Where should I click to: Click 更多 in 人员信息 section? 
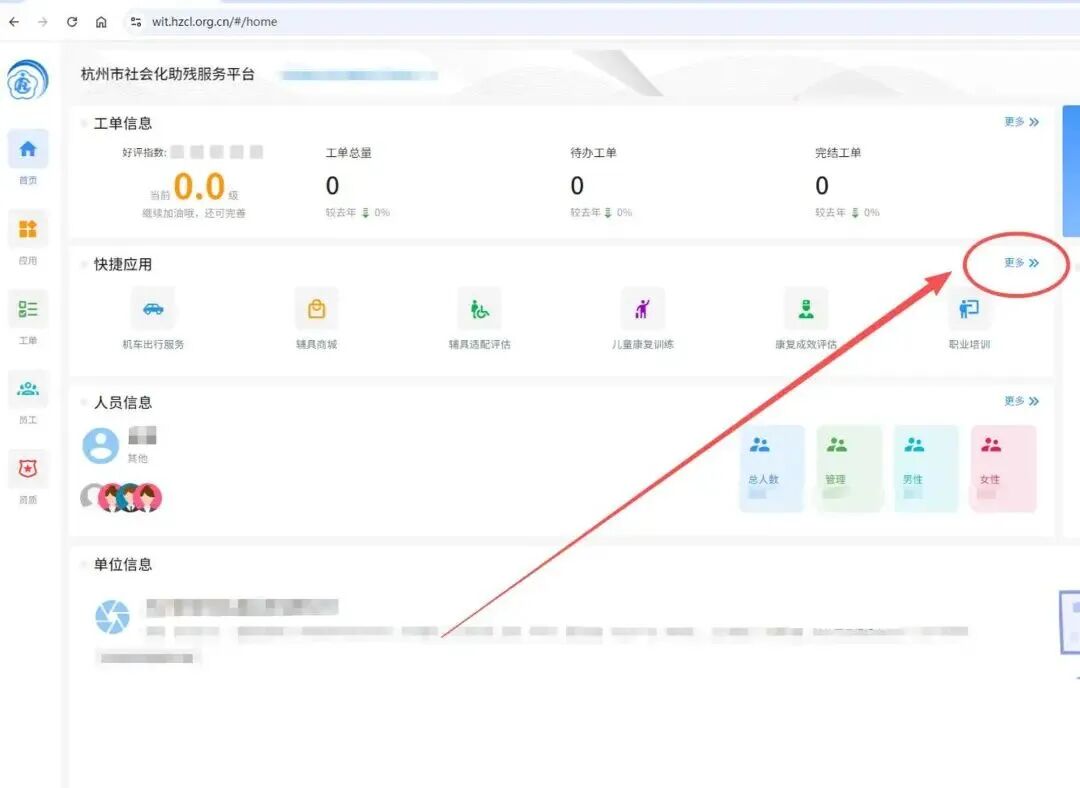[1021, 401]
